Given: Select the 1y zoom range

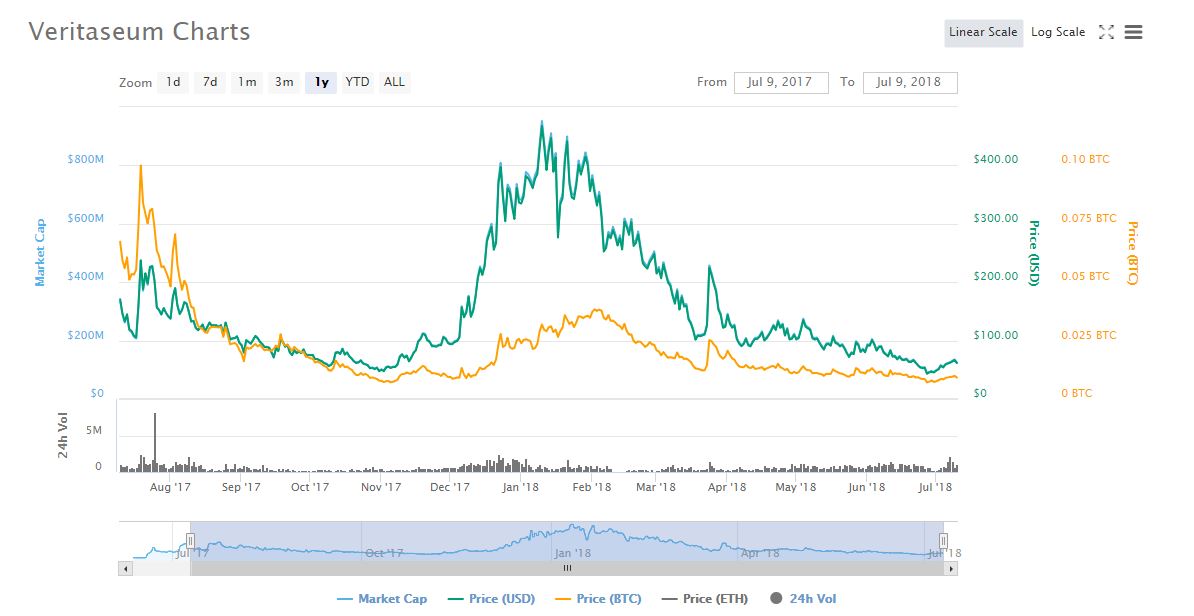Looking at the screenshot, I should pos(321,82).
